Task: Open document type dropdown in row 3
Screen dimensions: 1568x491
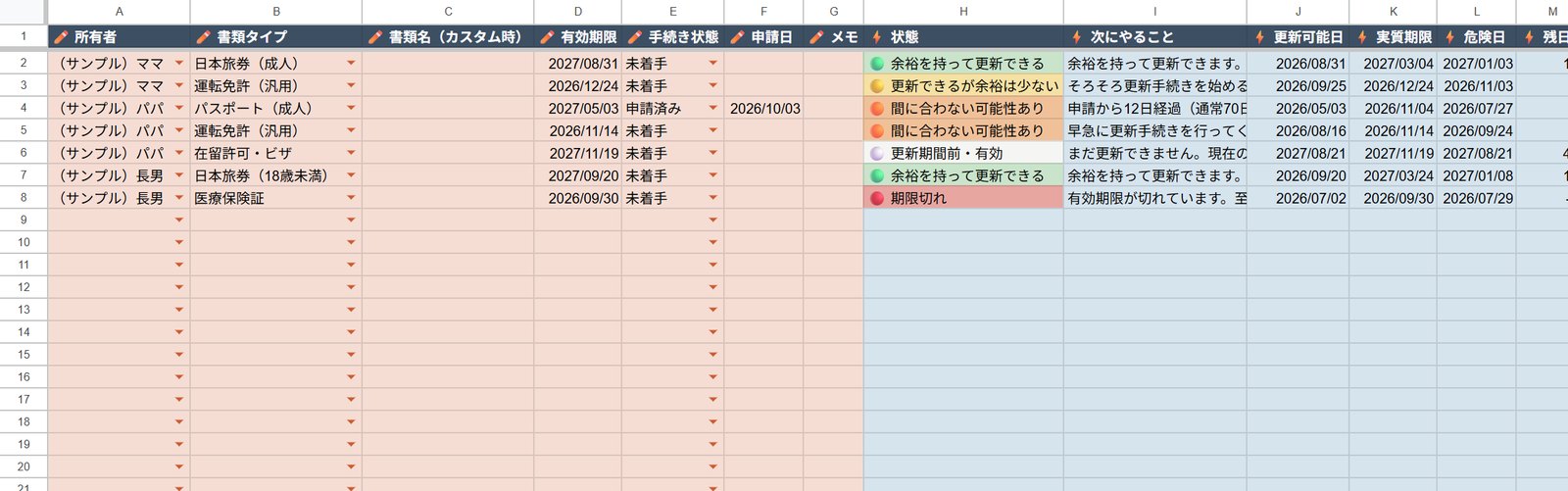Action: tap(351, 86)
